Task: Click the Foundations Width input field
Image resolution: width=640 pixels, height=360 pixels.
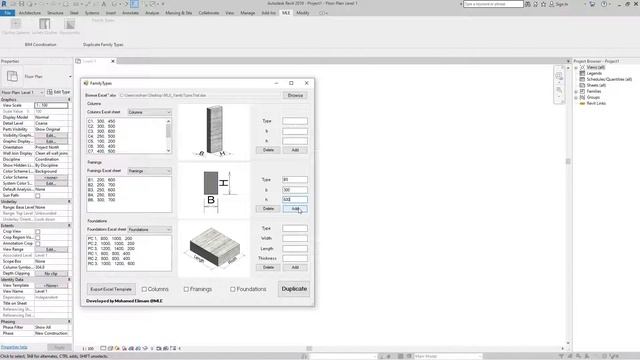Action: 295,238
